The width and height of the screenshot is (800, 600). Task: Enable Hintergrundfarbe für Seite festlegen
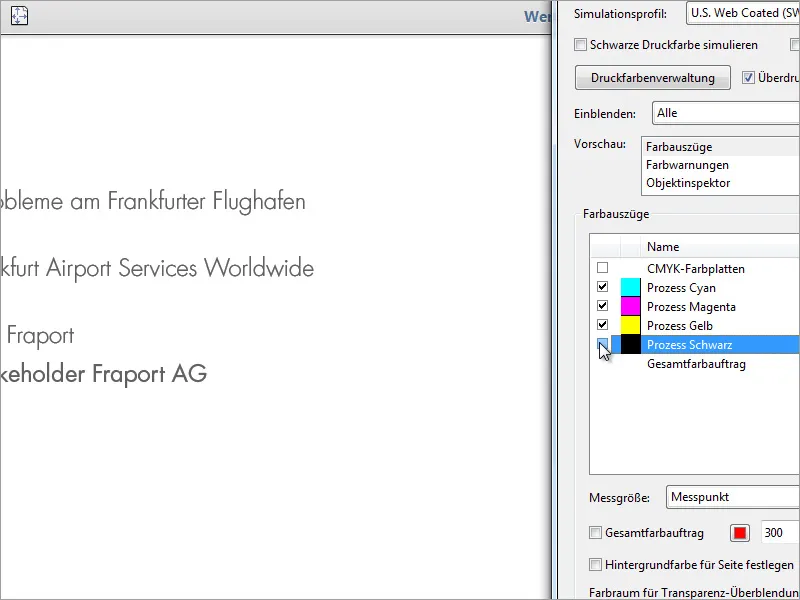[x=595, y=564]
